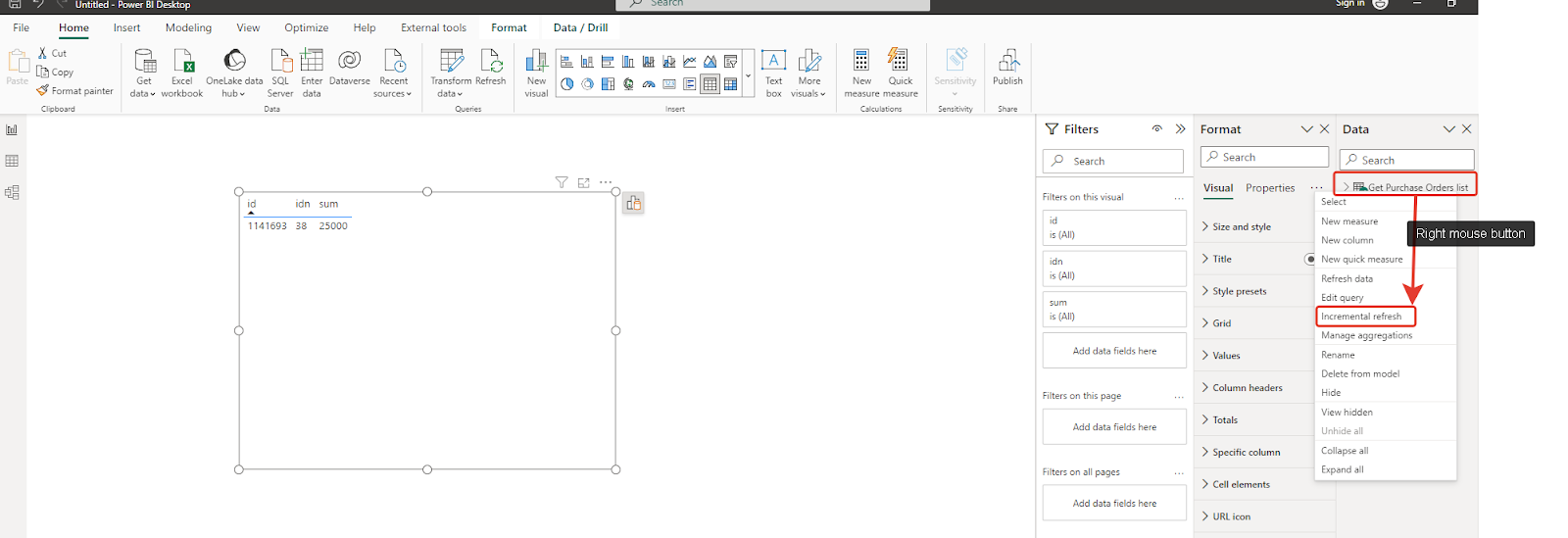1568x538 pixels.
Task: Enter focus mode for the table visual
Action: (584, 182)
